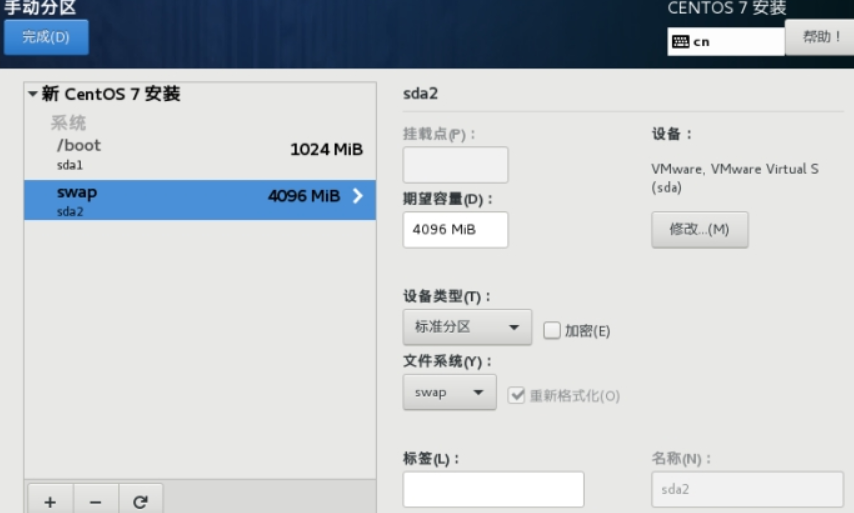
Task: Open the swap file system dropdown
Action: pos(449,392)
